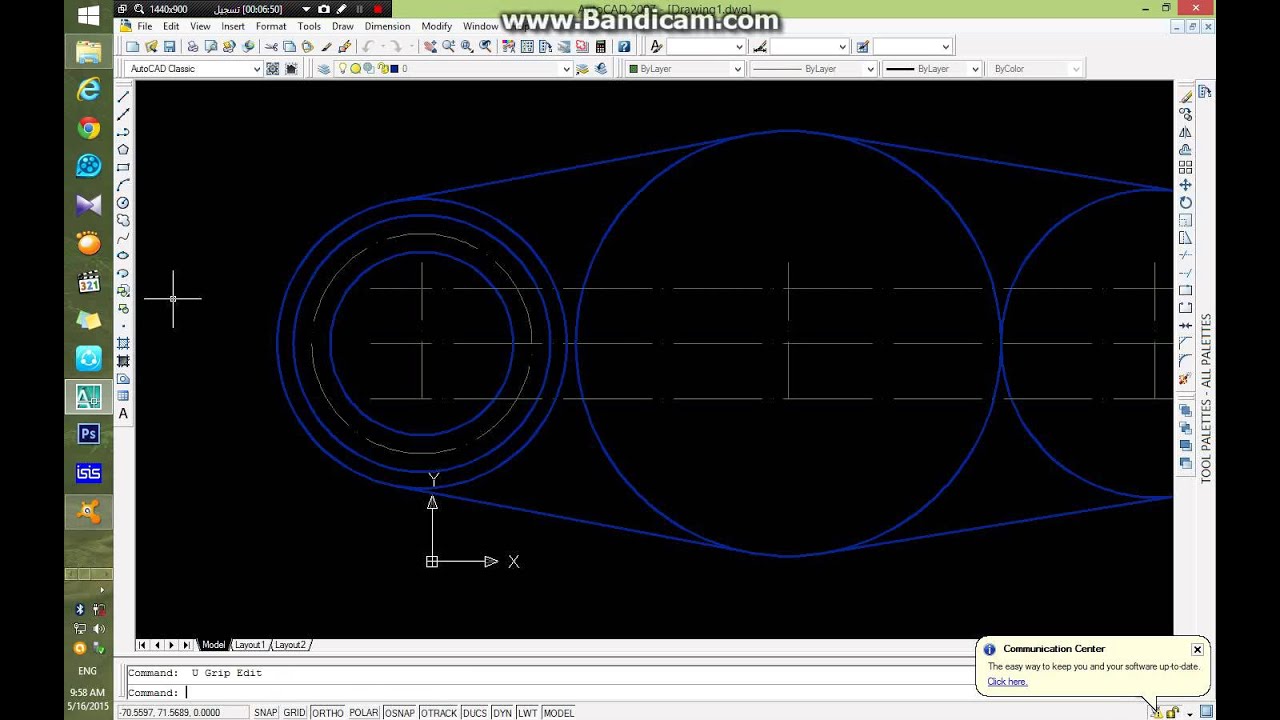Toggle POLAR tracking in status bar

click(363, 713)
